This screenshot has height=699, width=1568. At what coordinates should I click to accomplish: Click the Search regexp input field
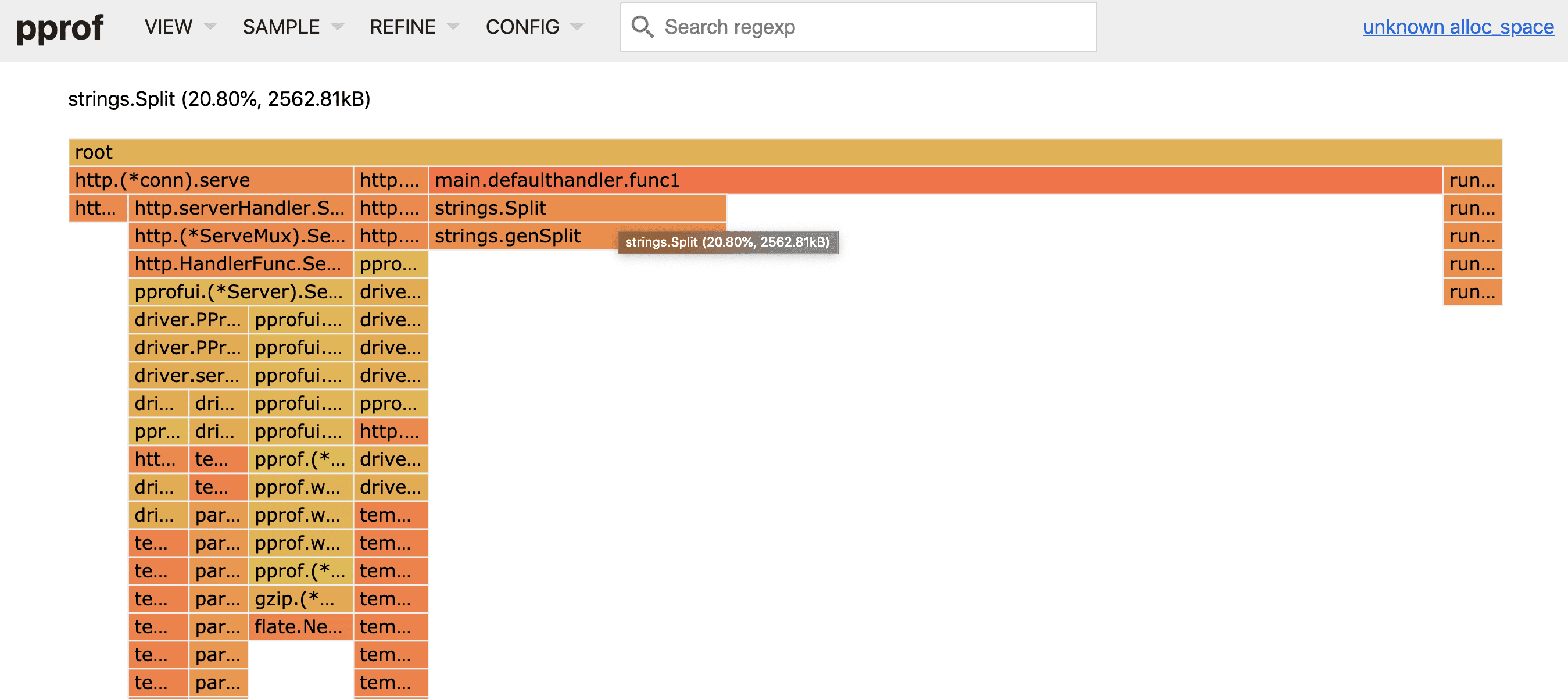[871, 27]
